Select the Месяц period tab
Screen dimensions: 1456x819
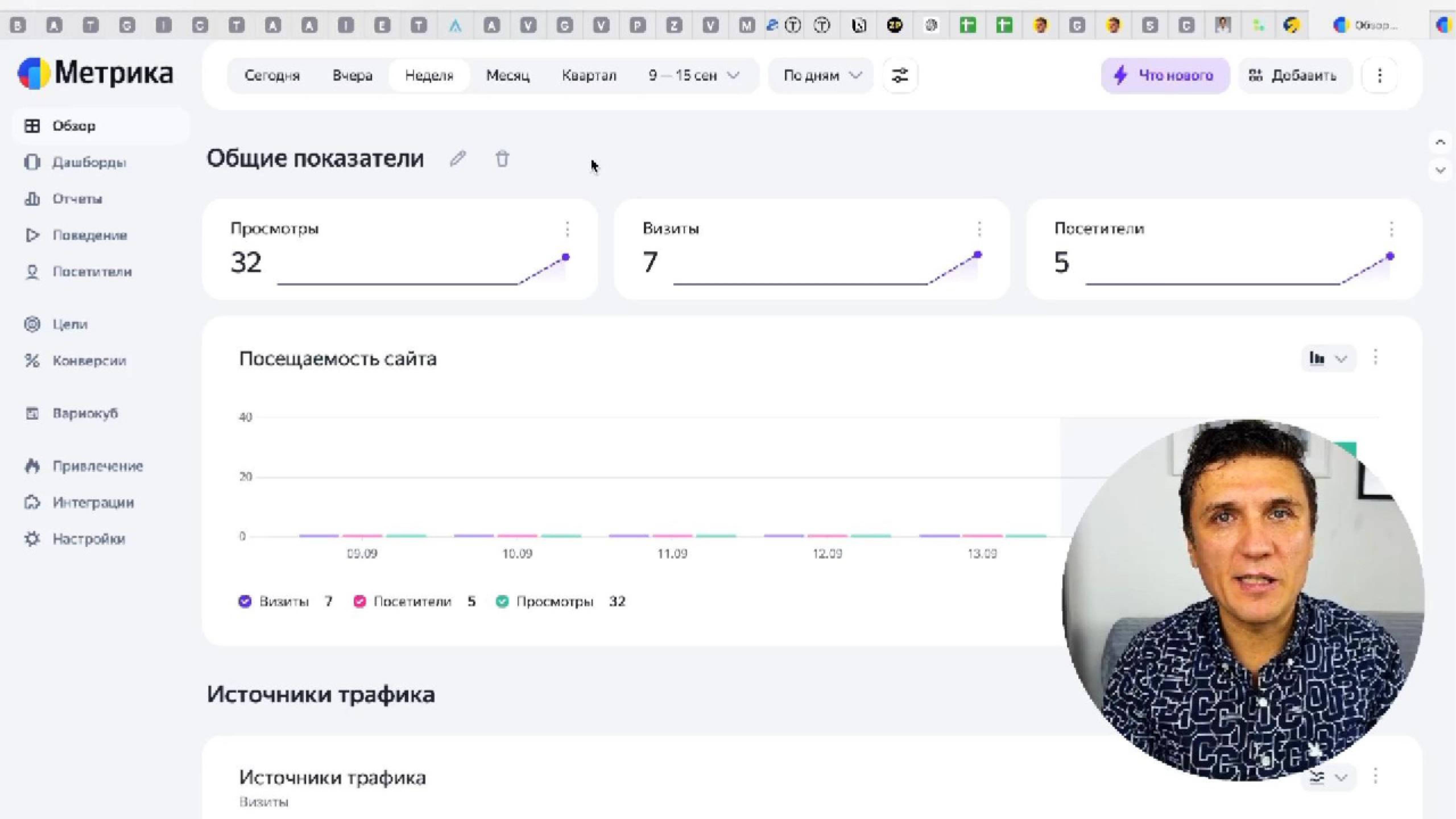(508, 75)
